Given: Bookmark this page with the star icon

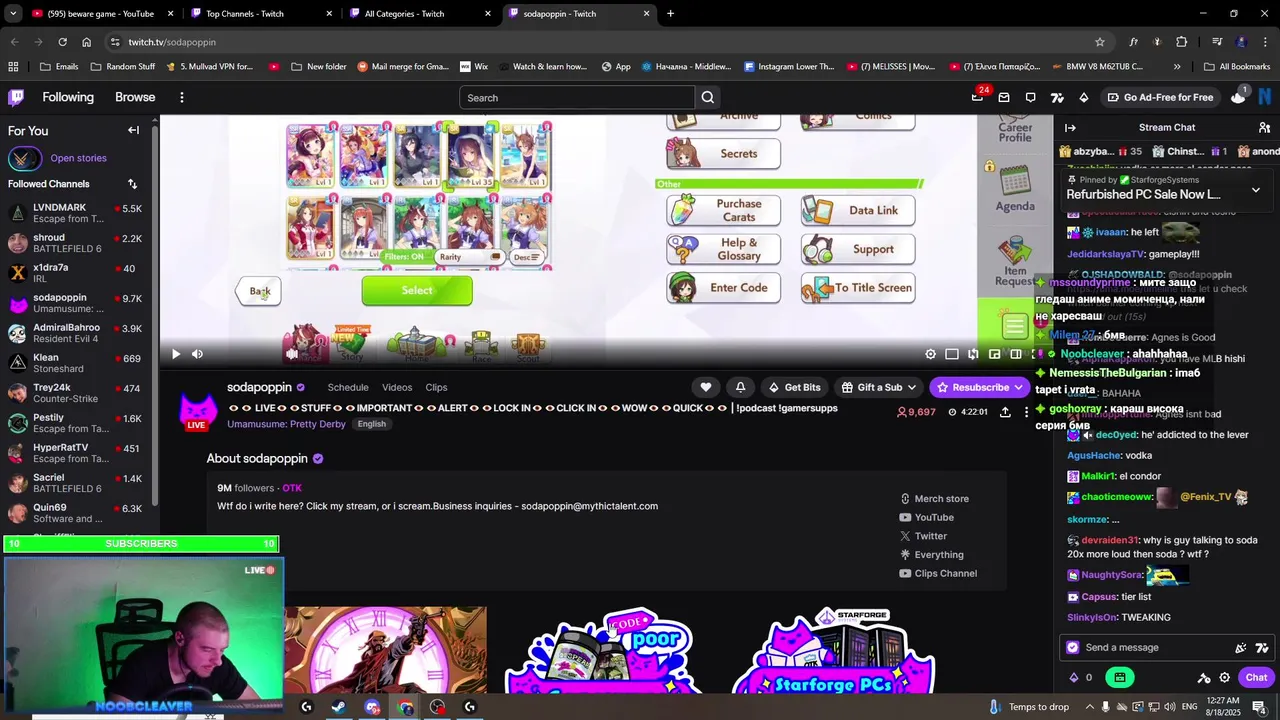Looking at the screenshot, I should coord(1100,42).
